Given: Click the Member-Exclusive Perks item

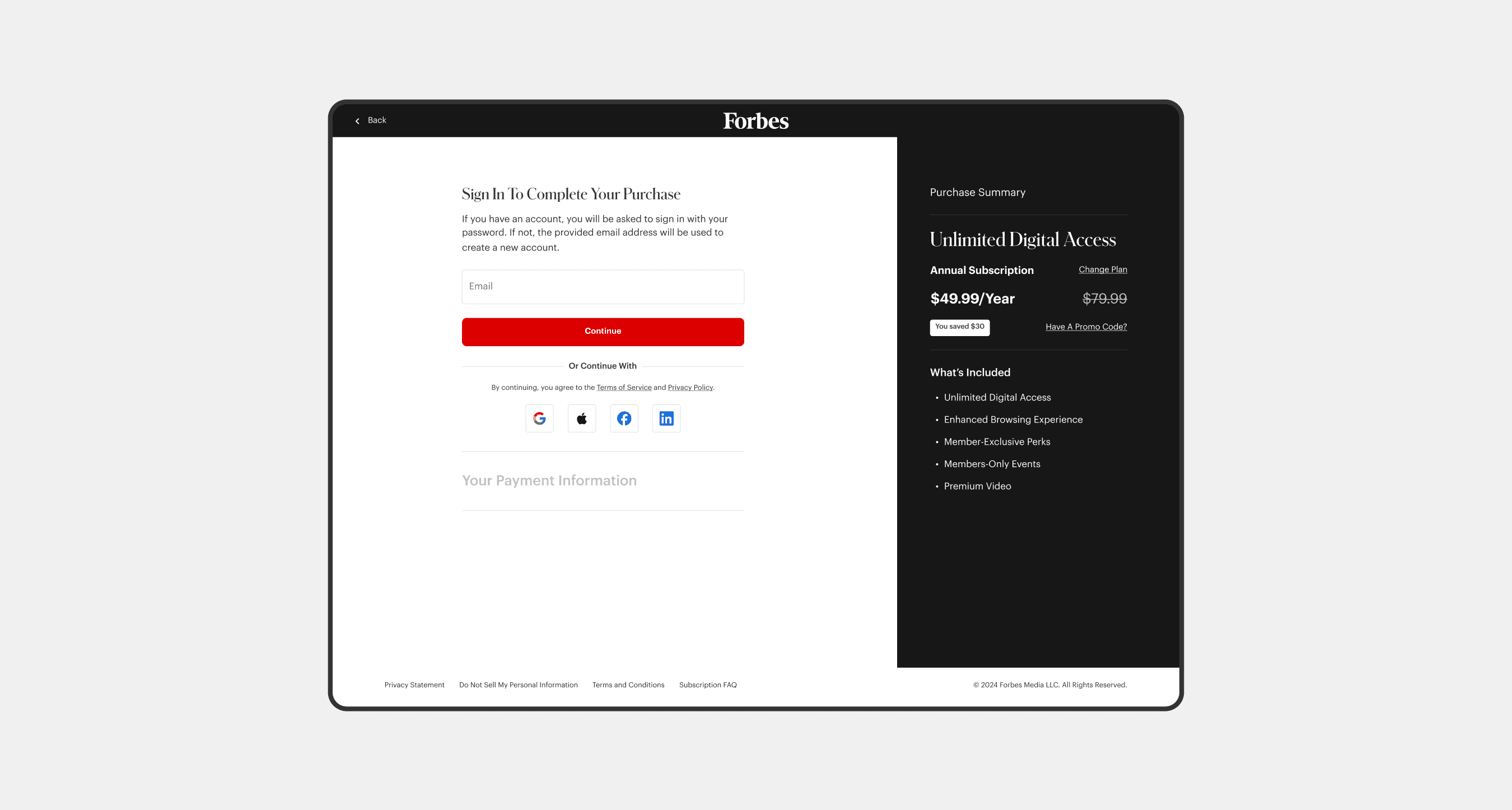Looking at the screenshot, I should 997,442.
